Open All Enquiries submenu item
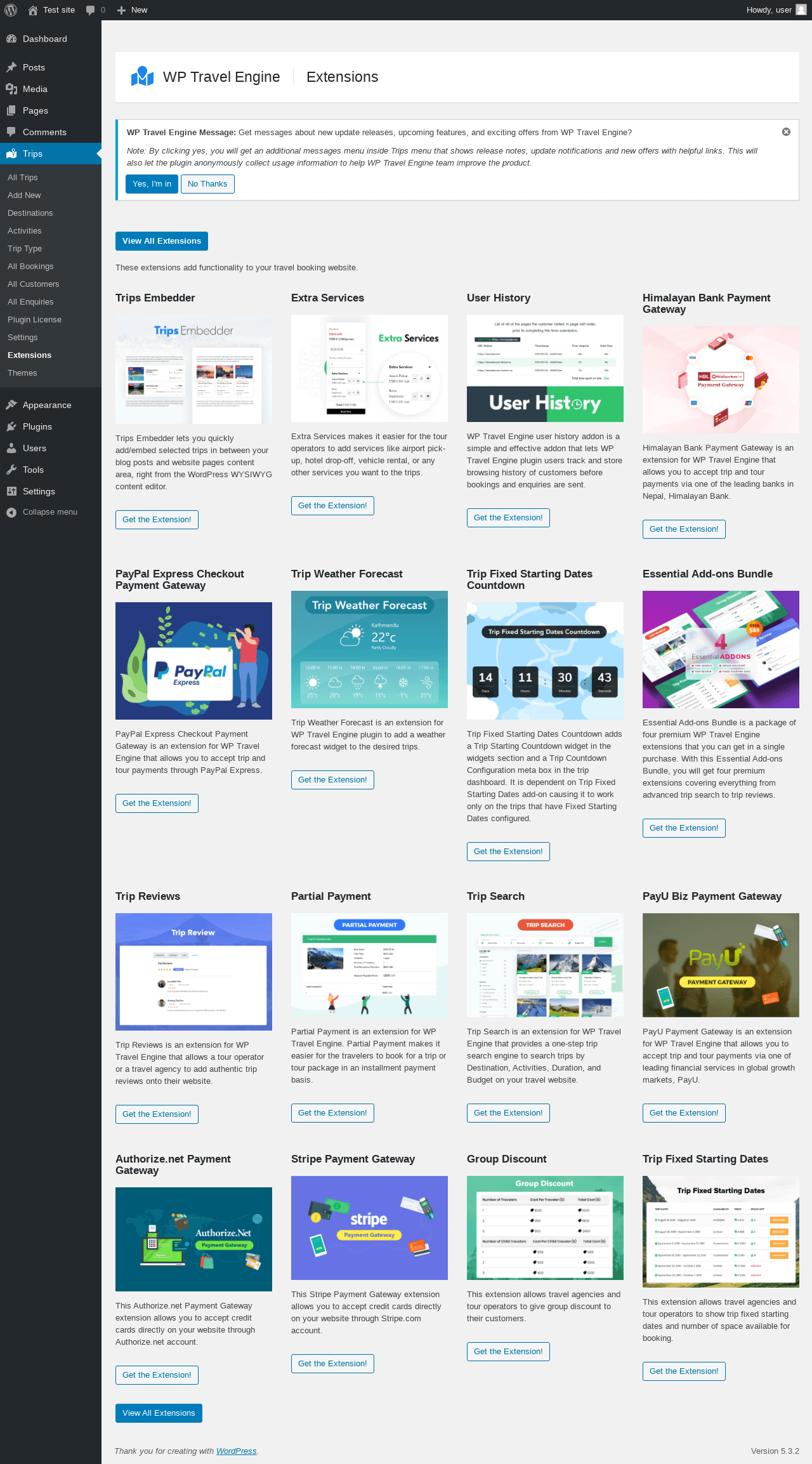This screenshot has height=1464, width=812. coord(30,302)
